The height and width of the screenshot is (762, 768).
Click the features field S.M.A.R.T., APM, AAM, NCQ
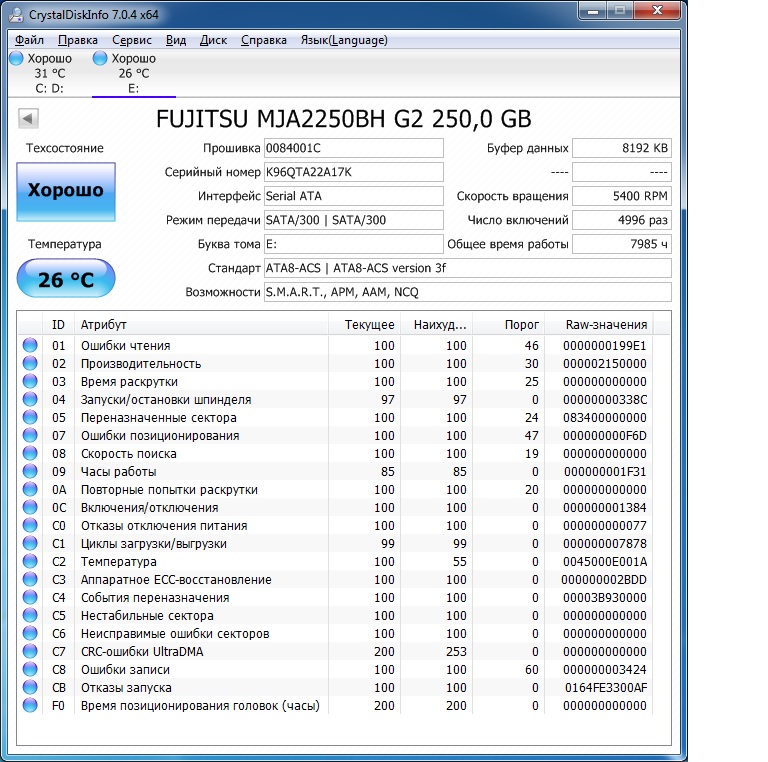[x=468, y=292]
